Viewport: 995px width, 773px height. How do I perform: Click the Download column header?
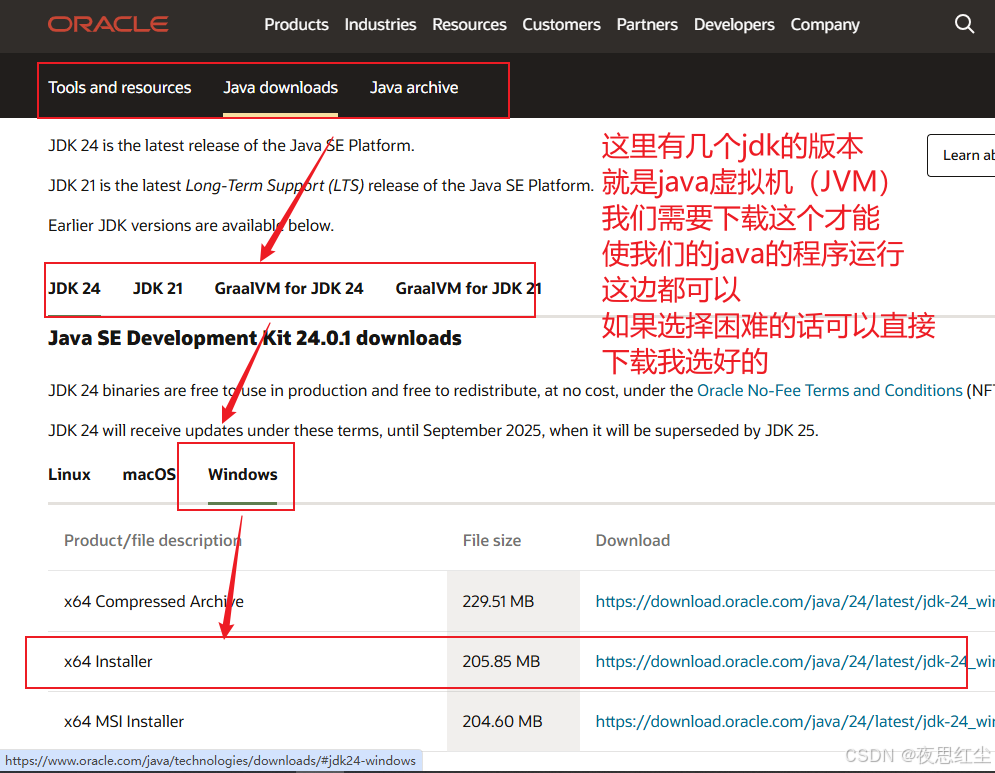pyautogui.click(x=633, y=541)
